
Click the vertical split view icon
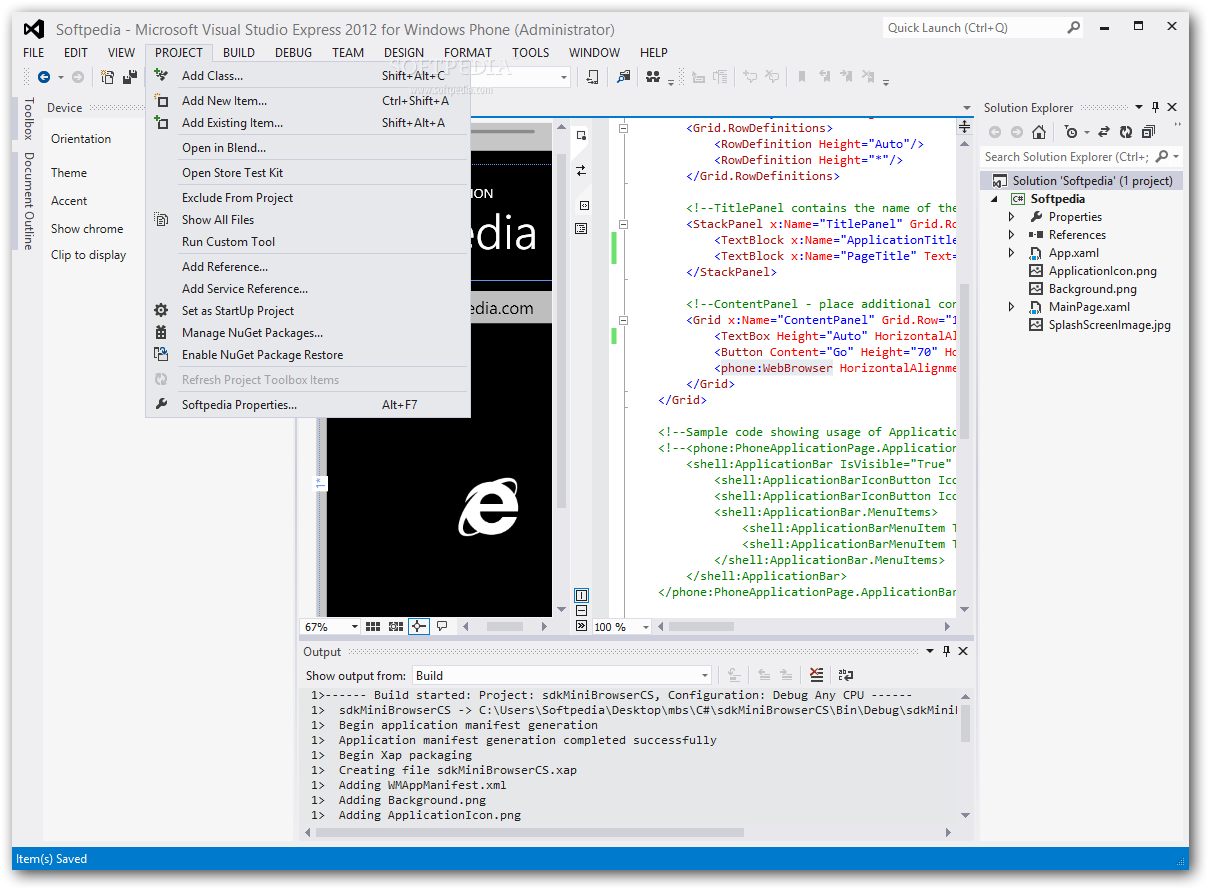coord(582,596)
